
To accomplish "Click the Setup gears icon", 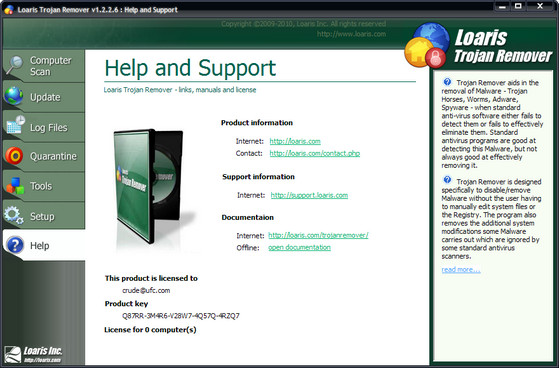I will tap(14, 215).
